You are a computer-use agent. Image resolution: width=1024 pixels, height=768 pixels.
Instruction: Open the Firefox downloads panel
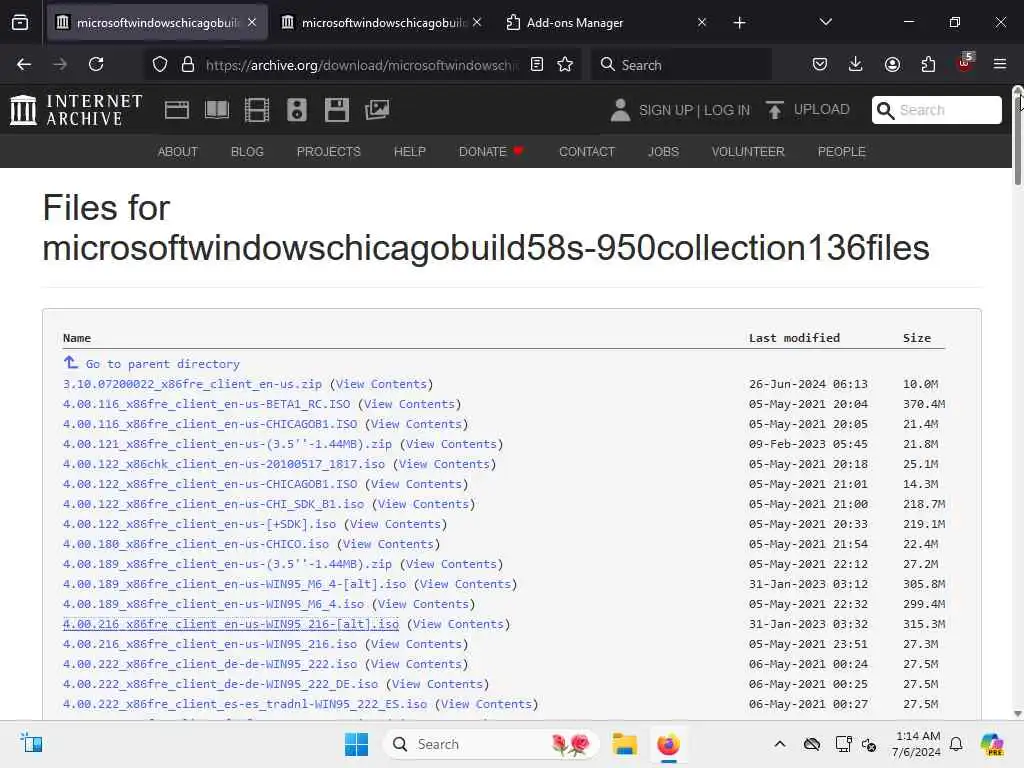(856, 64)
